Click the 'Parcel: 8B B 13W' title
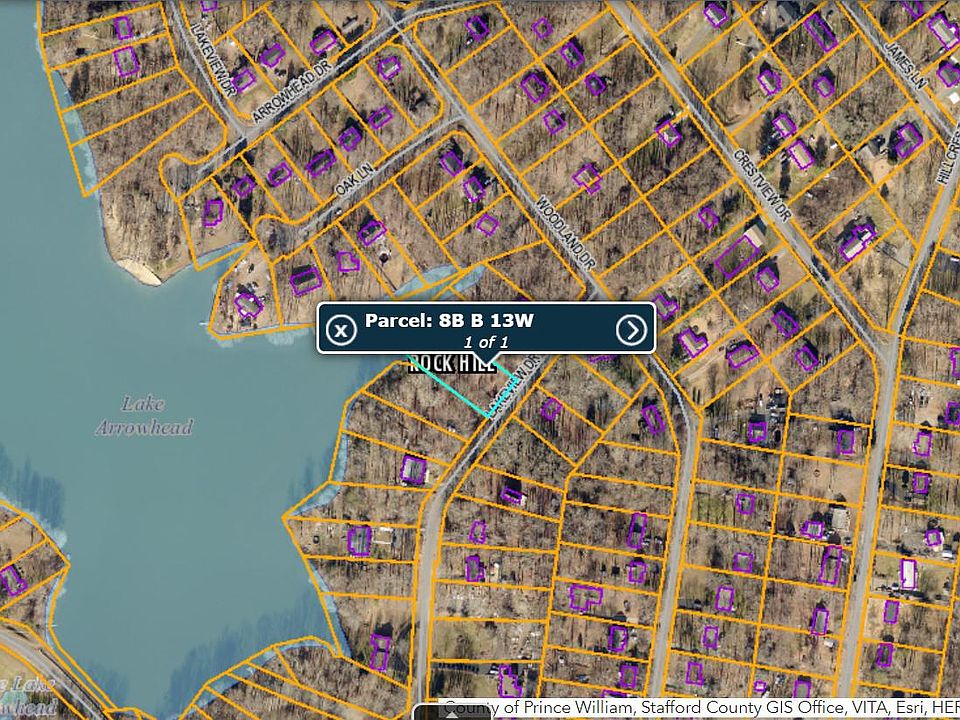 click(449, 320)
